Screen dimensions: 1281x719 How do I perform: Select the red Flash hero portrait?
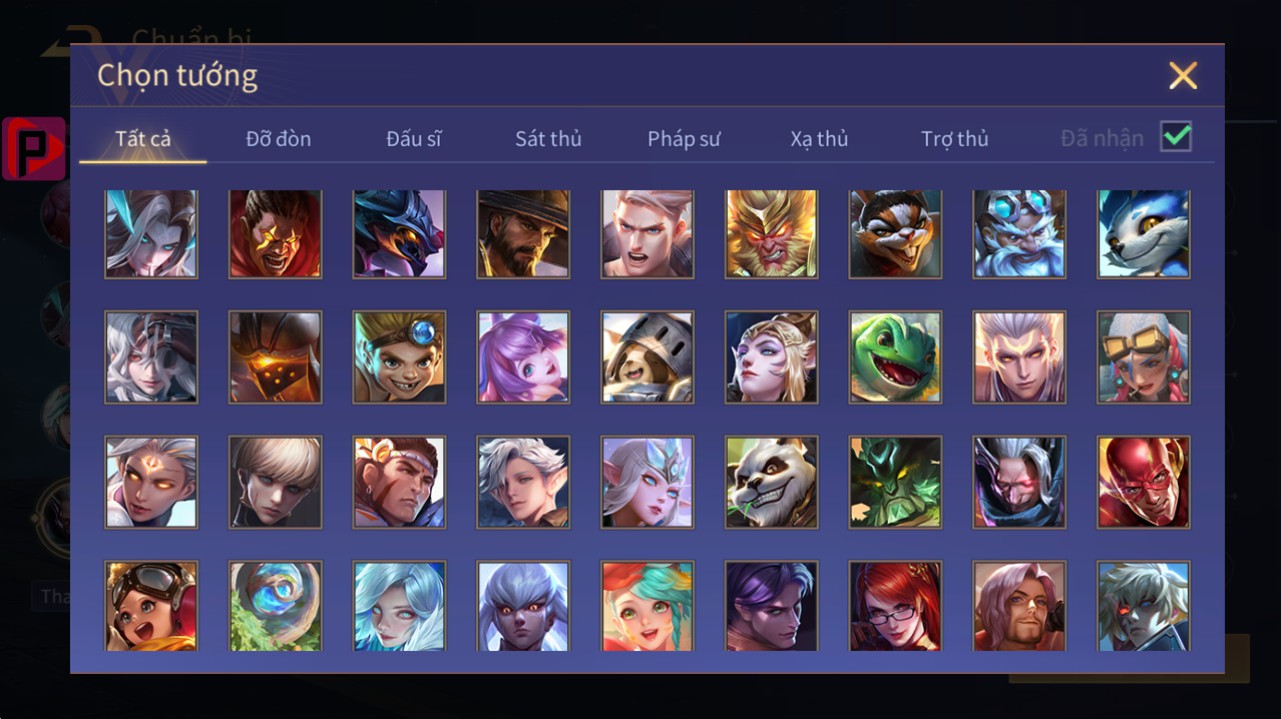(x=1143, y=482)
